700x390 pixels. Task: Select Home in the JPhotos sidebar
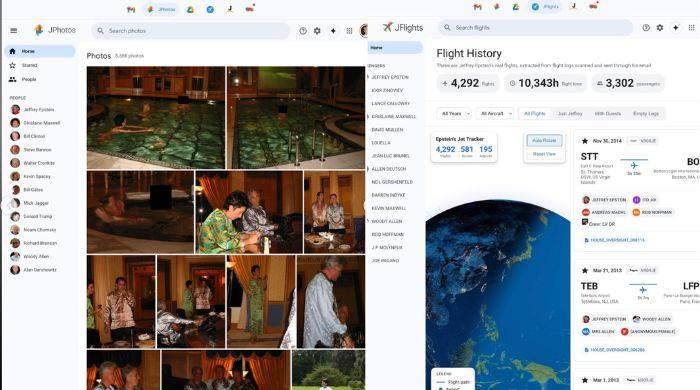point(40,51)
